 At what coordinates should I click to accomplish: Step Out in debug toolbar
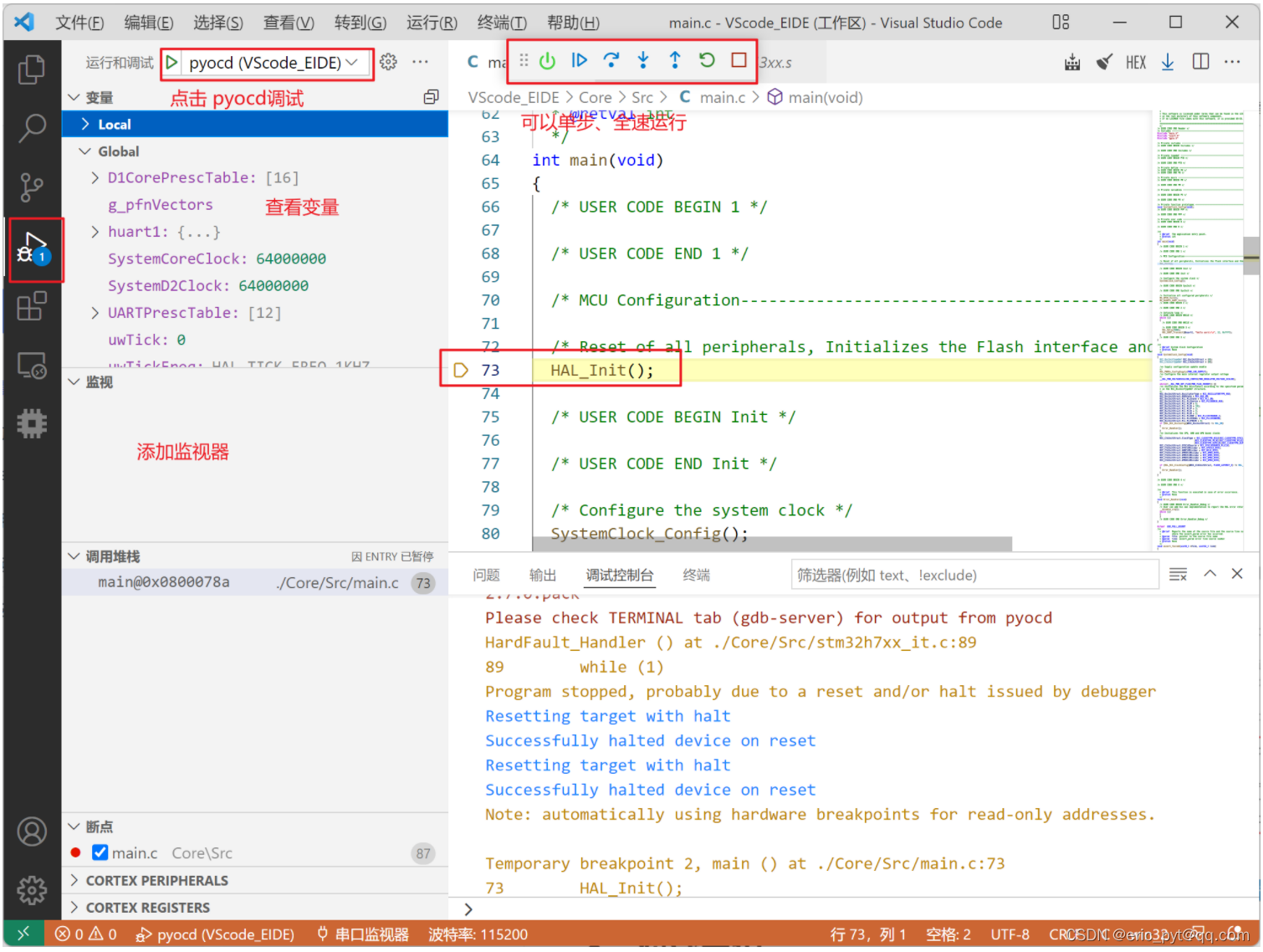tap(675, 60)
